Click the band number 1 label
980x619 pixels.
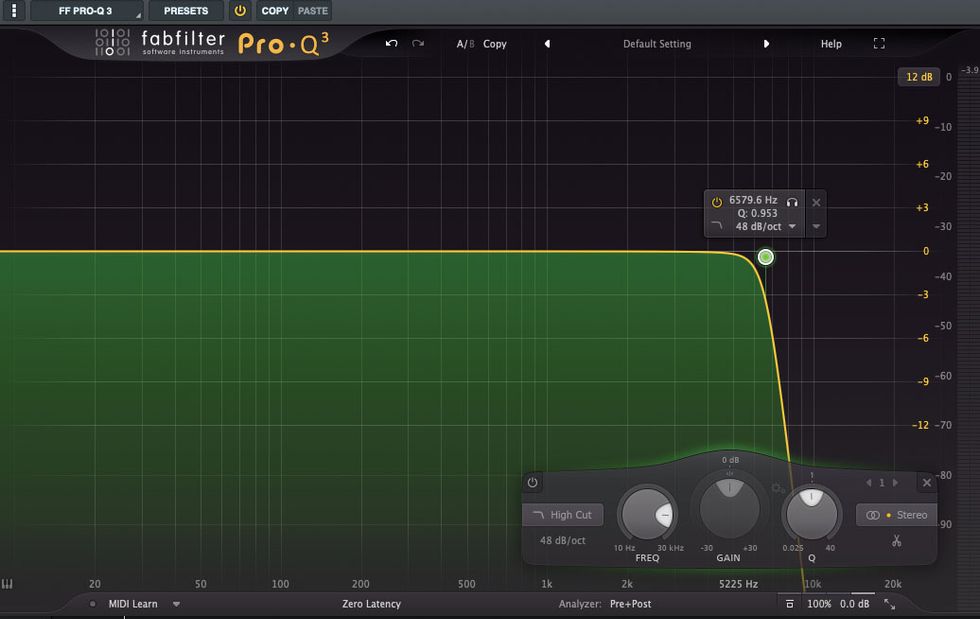(882, 483)
